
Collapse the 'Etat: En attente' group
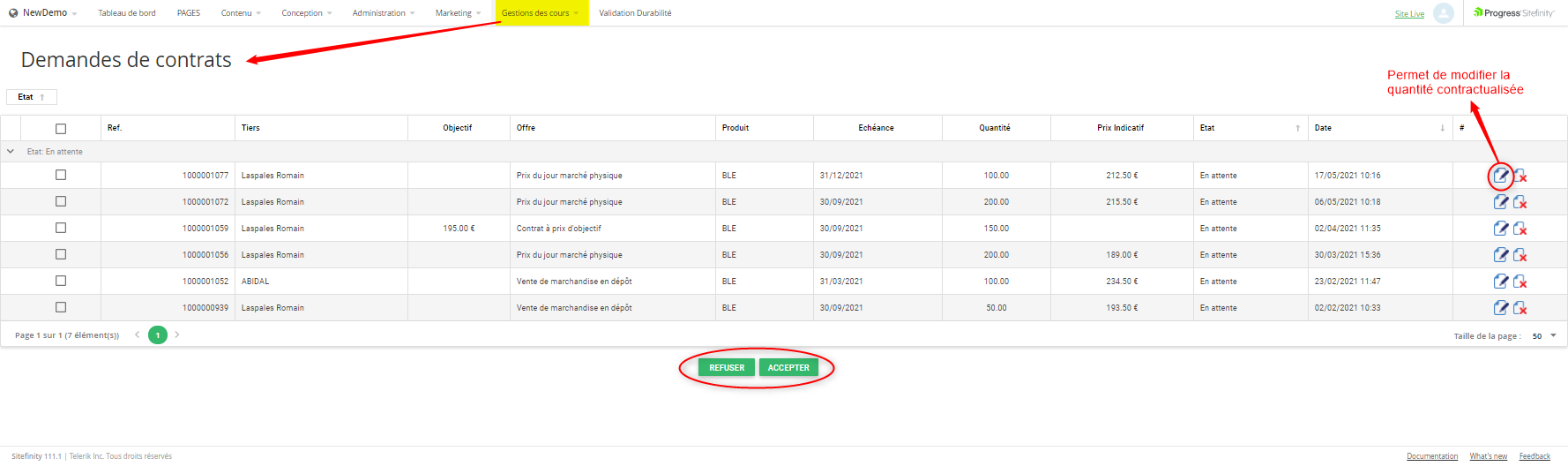[x=11, y=152]
